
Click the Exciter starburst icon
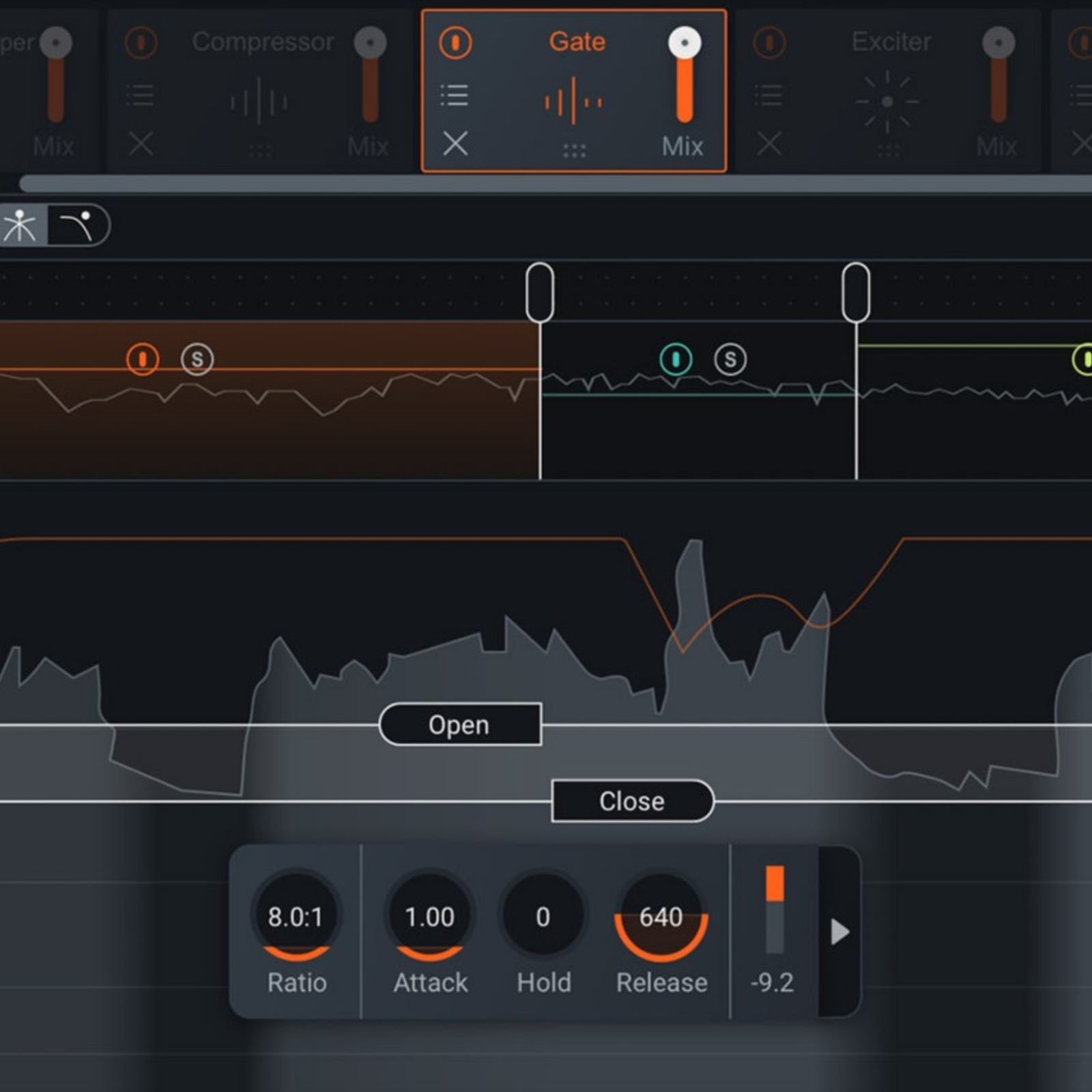(x=887, y=99)
